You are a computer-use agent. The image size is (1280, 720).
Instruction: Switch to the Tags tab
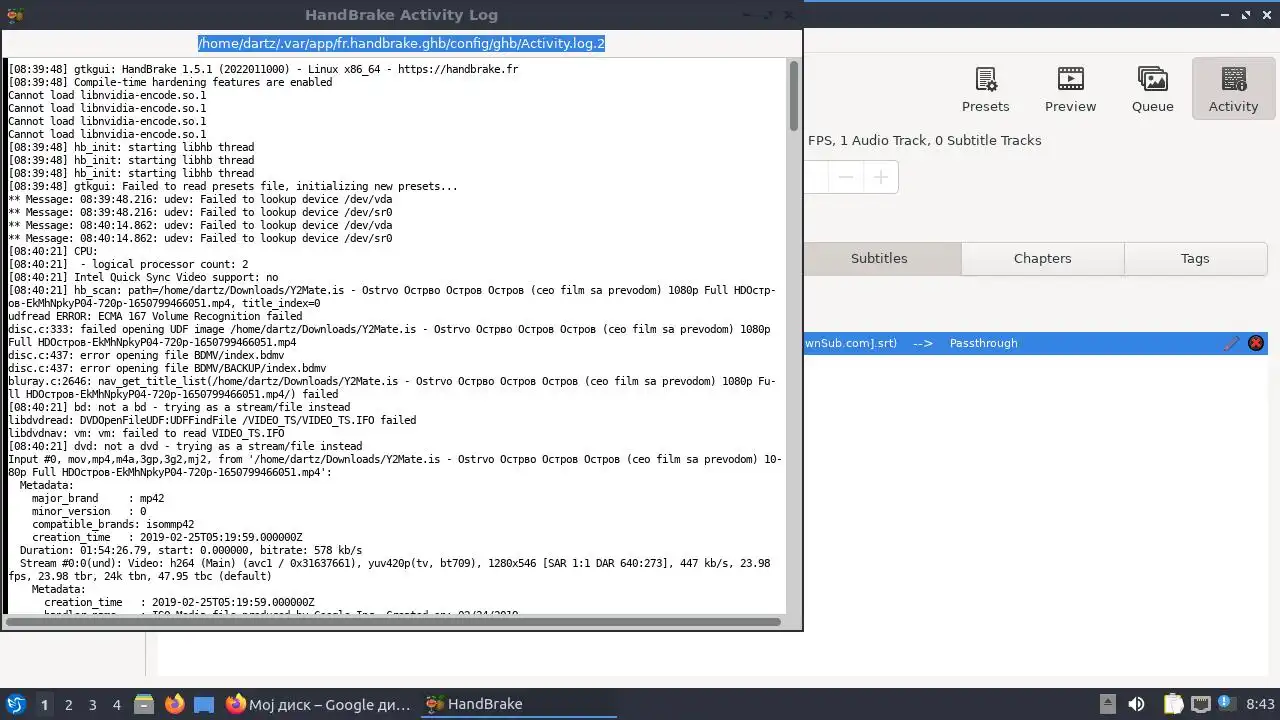(x=1195, y=258)
